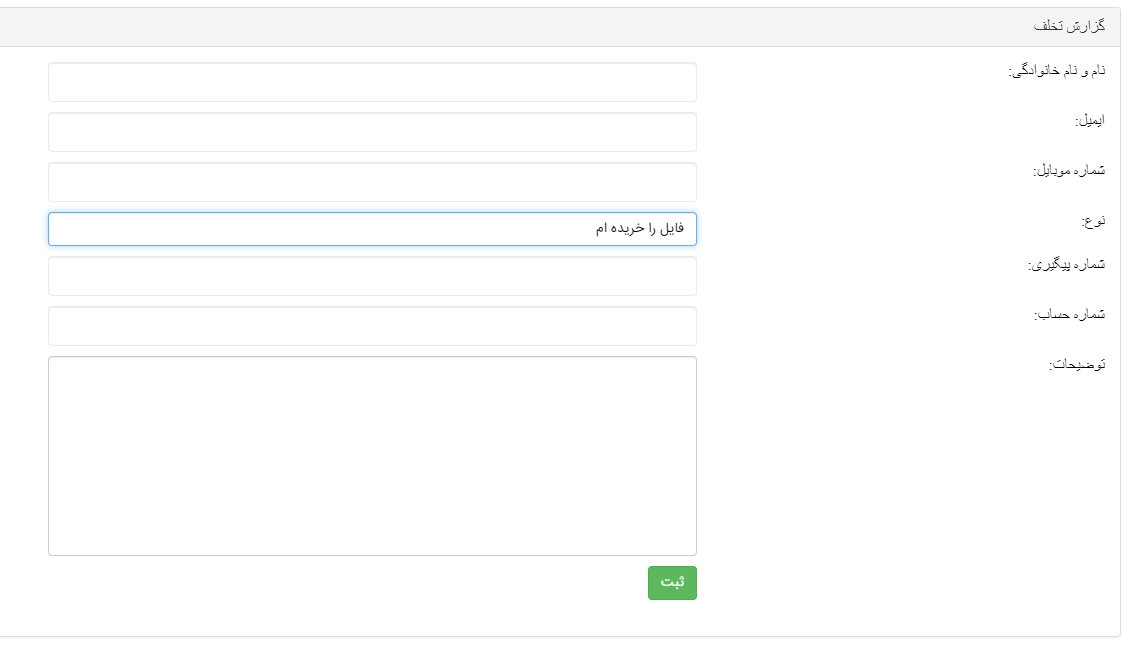Click the توضیحات label

pyautogui.click(x=1076, y=365)
